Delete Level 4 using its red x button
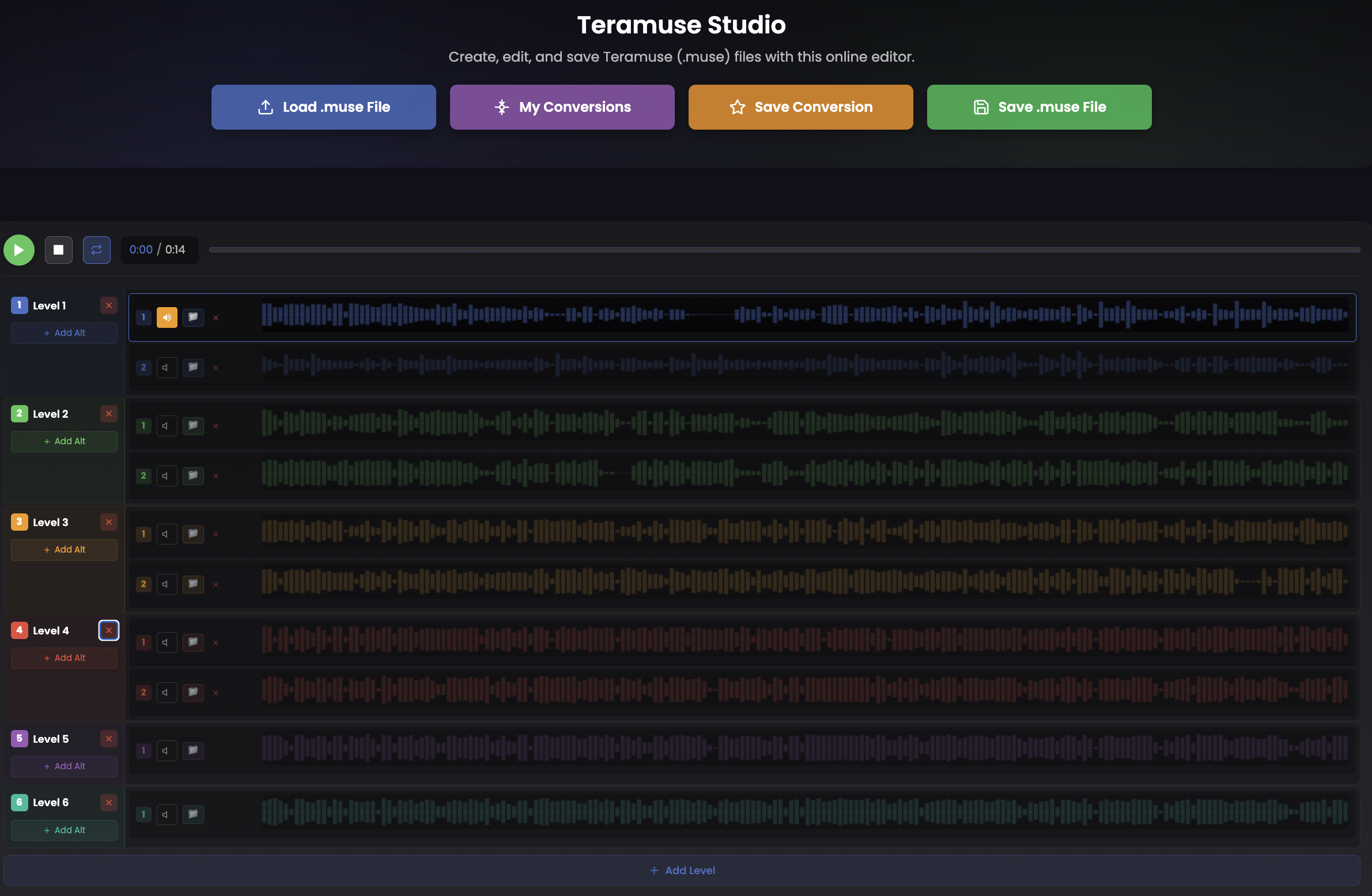This screenshot has height=896, width=1372. pyautogui.click(x=108, y=630)
